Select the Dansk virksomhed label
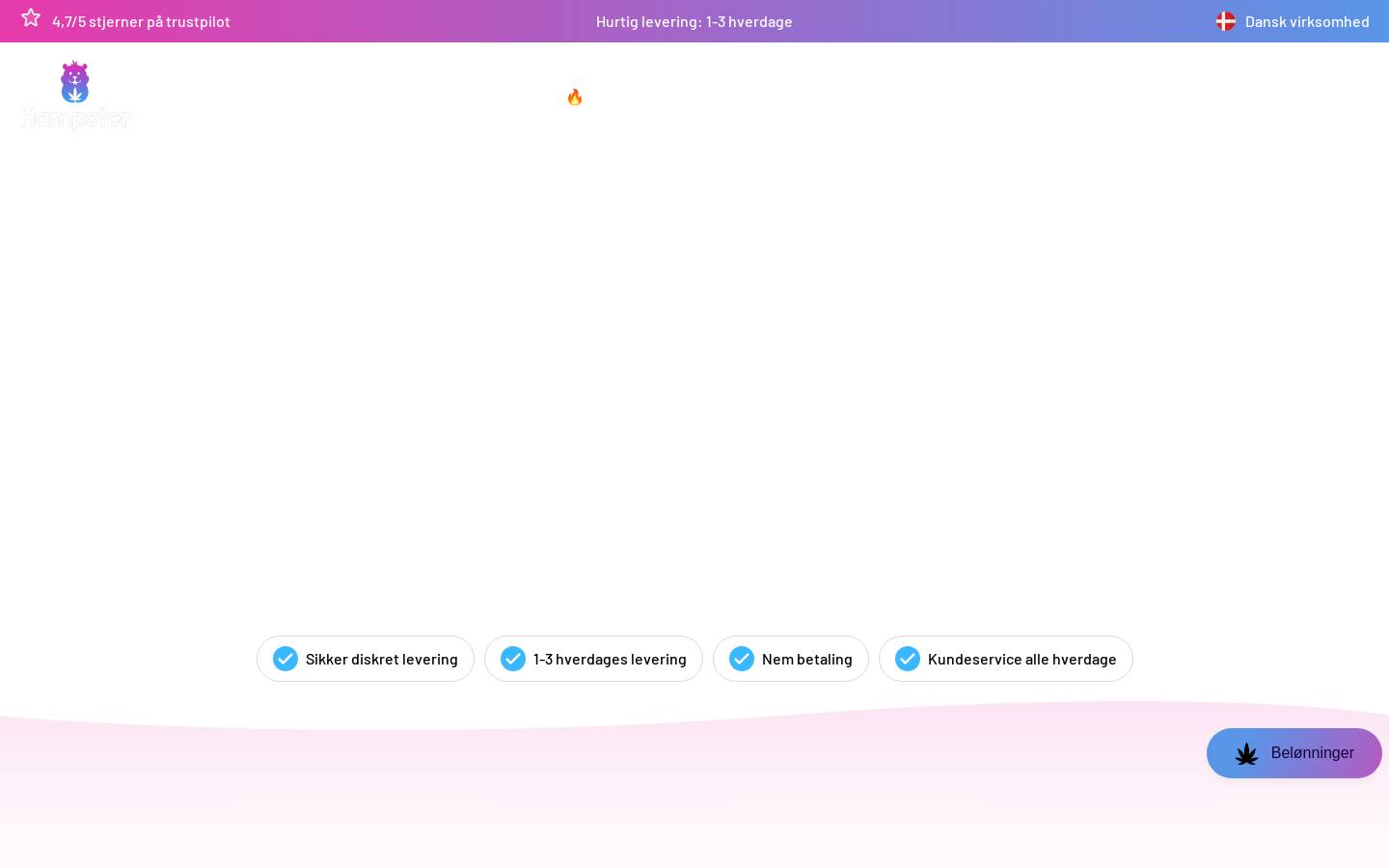Screen dimensions: 1389x868 coord(1307,21)
